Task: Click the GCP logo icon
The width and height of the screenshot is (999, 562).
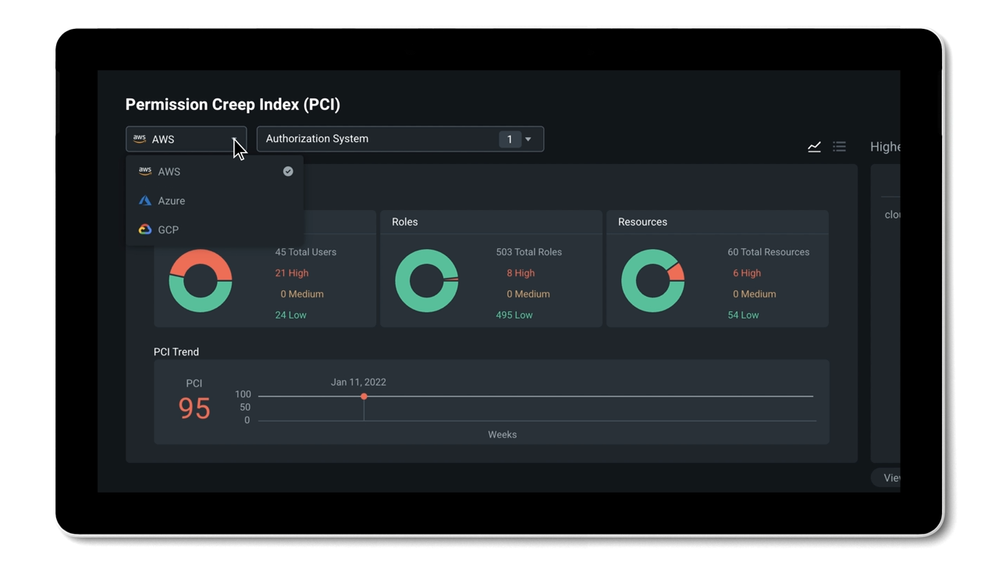Action: pos(145,229)
